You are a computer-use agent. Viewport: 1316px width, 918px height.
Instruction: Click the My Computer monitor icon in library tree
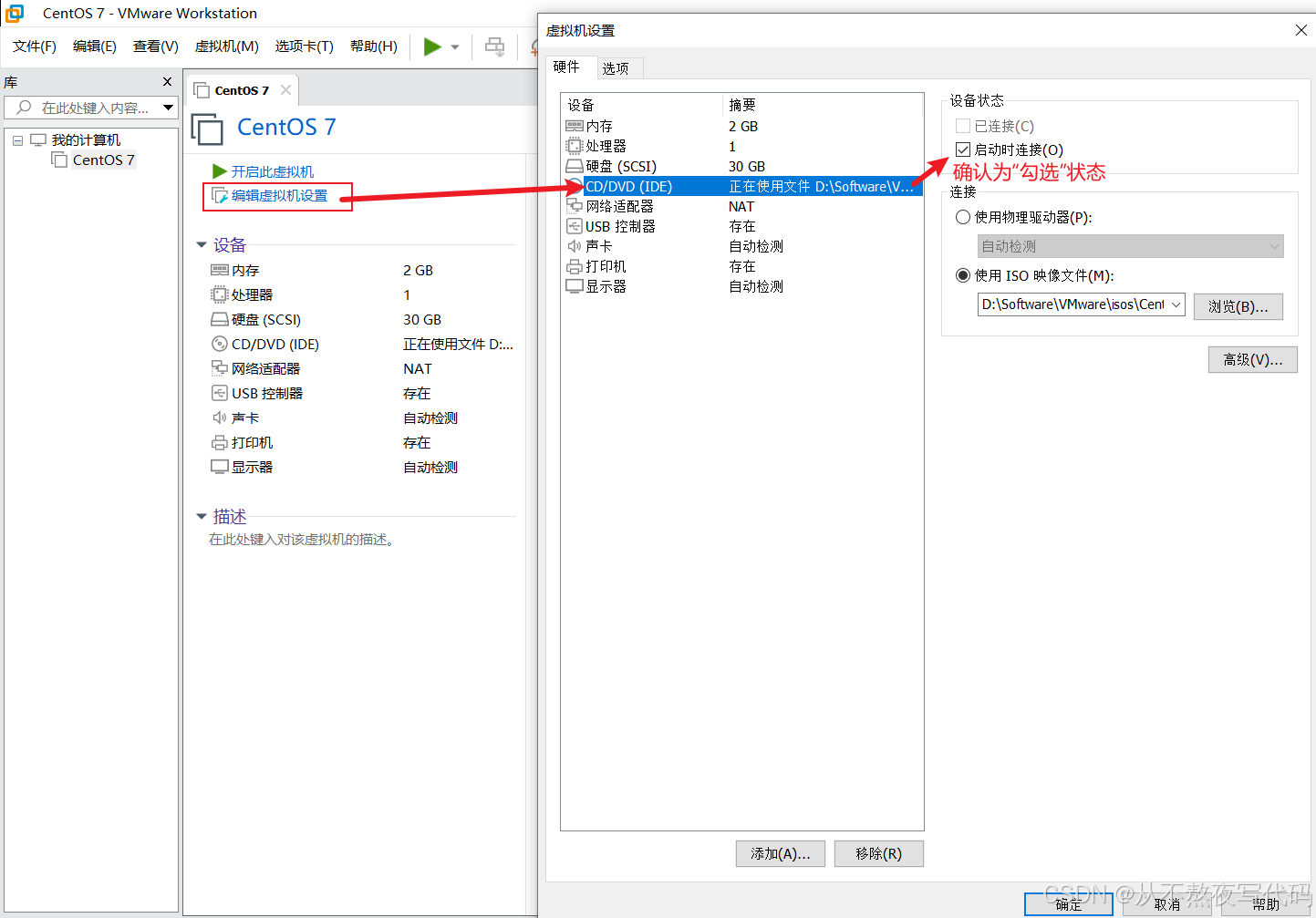[38, 139]
